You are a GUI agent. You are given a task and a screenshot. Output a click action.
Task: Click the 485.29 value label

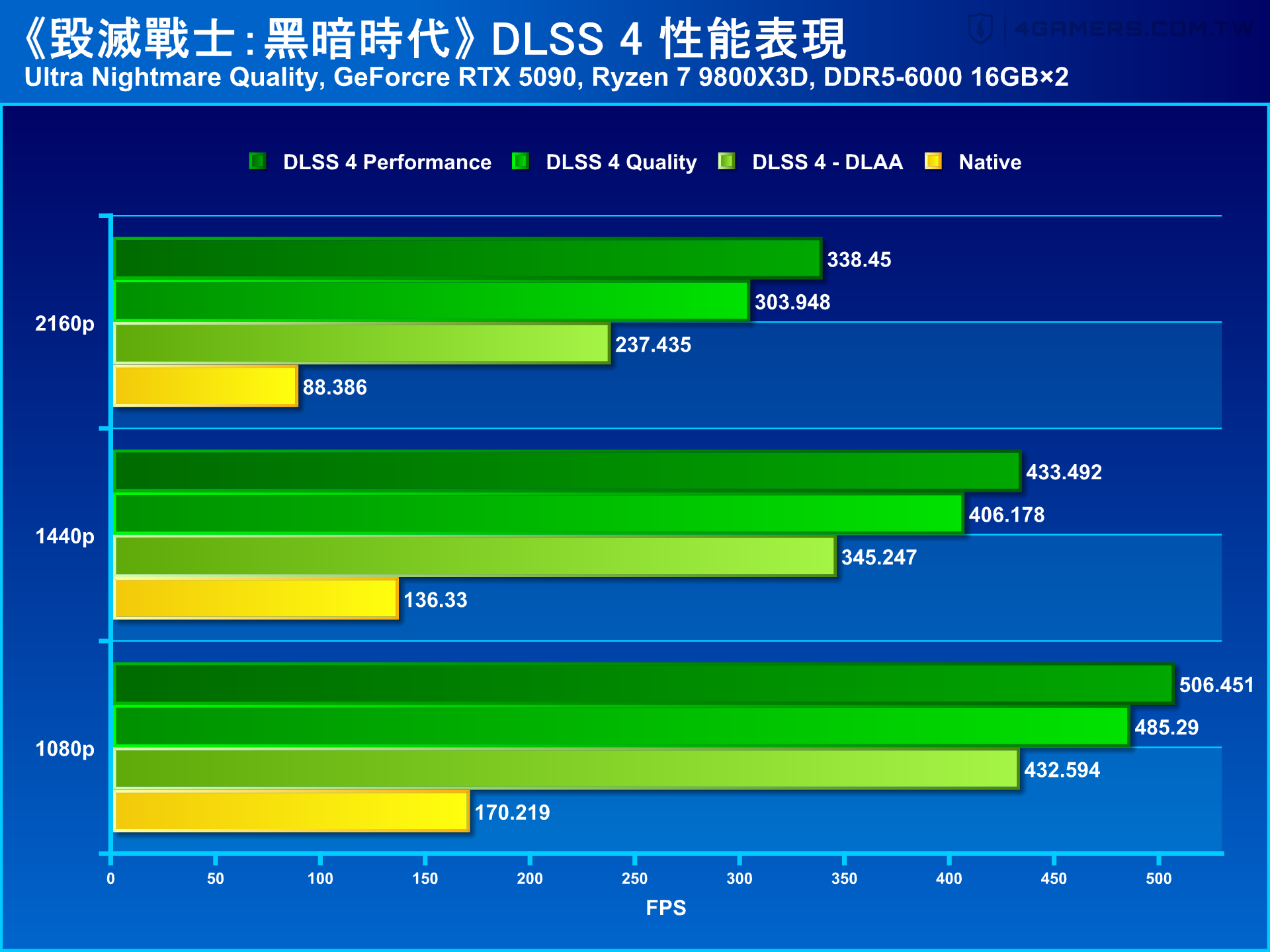point(1167,727)
